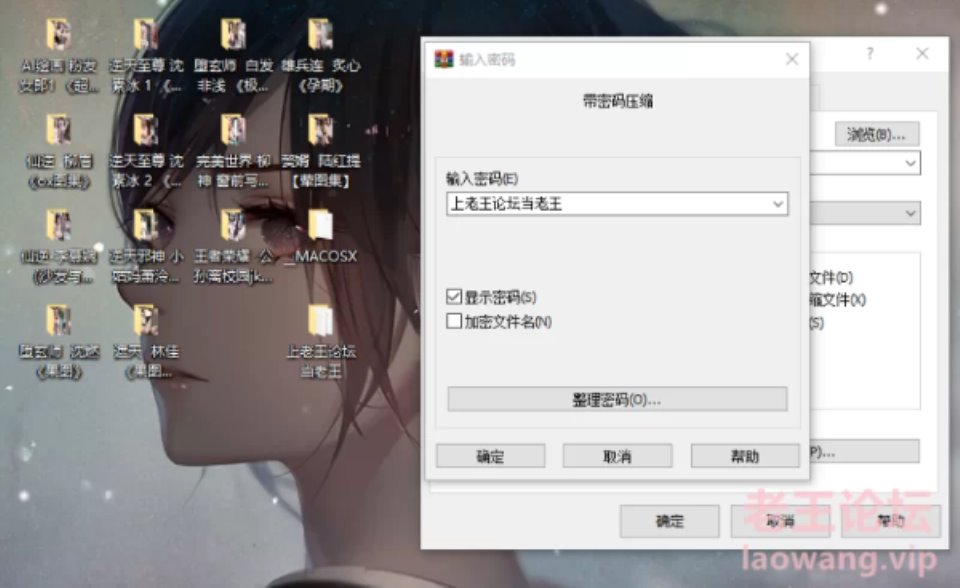Select the 逆天邪神 小妈 folder icon

[146, 247]
